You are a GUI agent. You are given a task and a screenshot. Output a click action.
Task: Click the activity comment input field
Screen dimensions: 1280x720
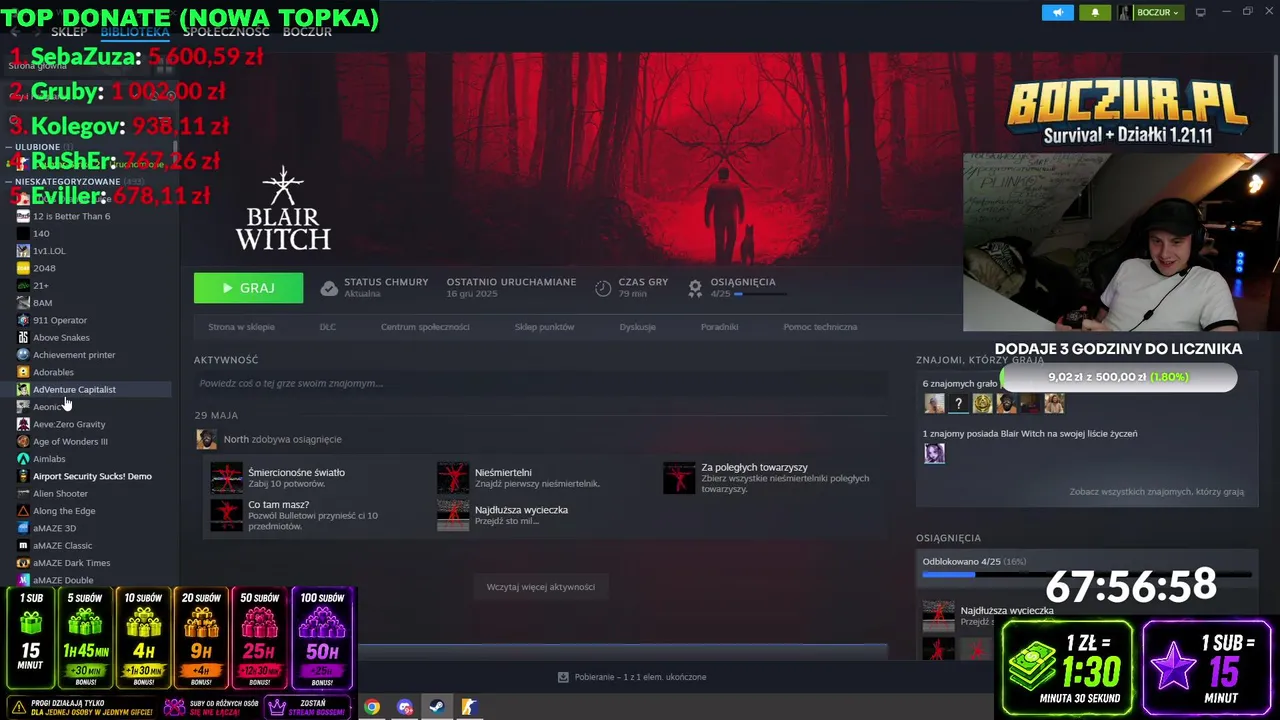tap(540, 383)
